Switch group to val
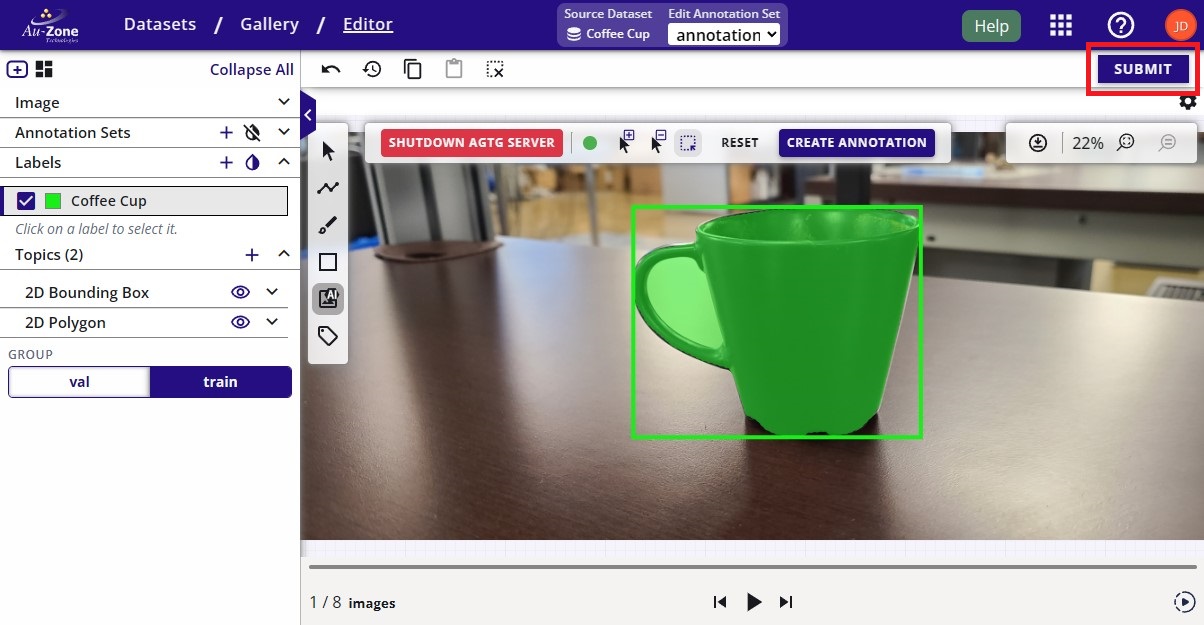Screen dimensions: 1204x625 79,381
